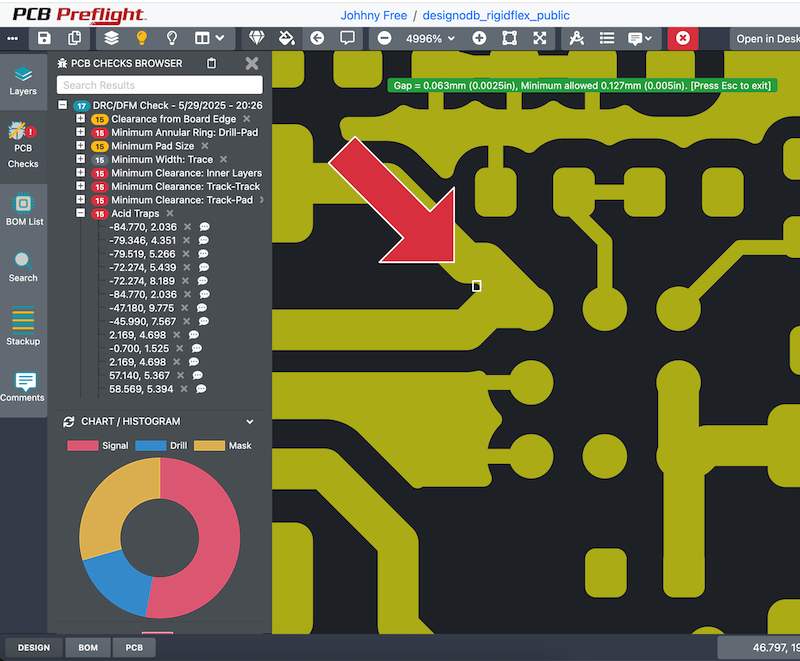
Task: Switch to the BOM tab at the bottom
Action: 87,647
